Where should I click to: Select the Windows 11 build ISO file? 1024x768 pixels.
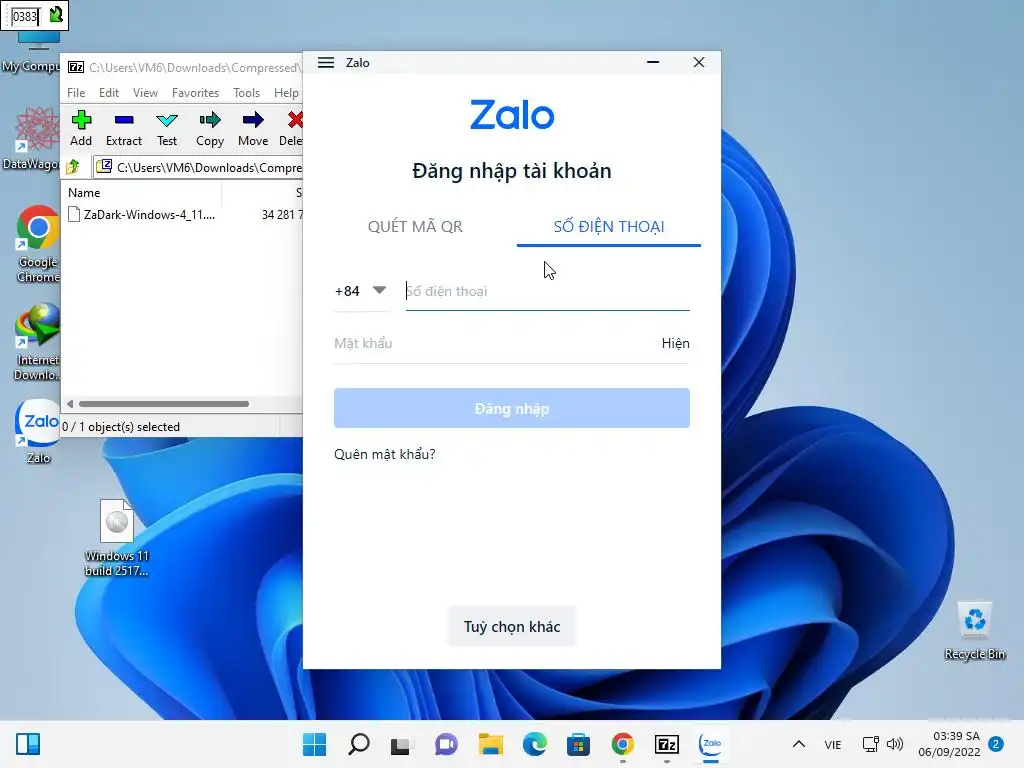(117, 538)
